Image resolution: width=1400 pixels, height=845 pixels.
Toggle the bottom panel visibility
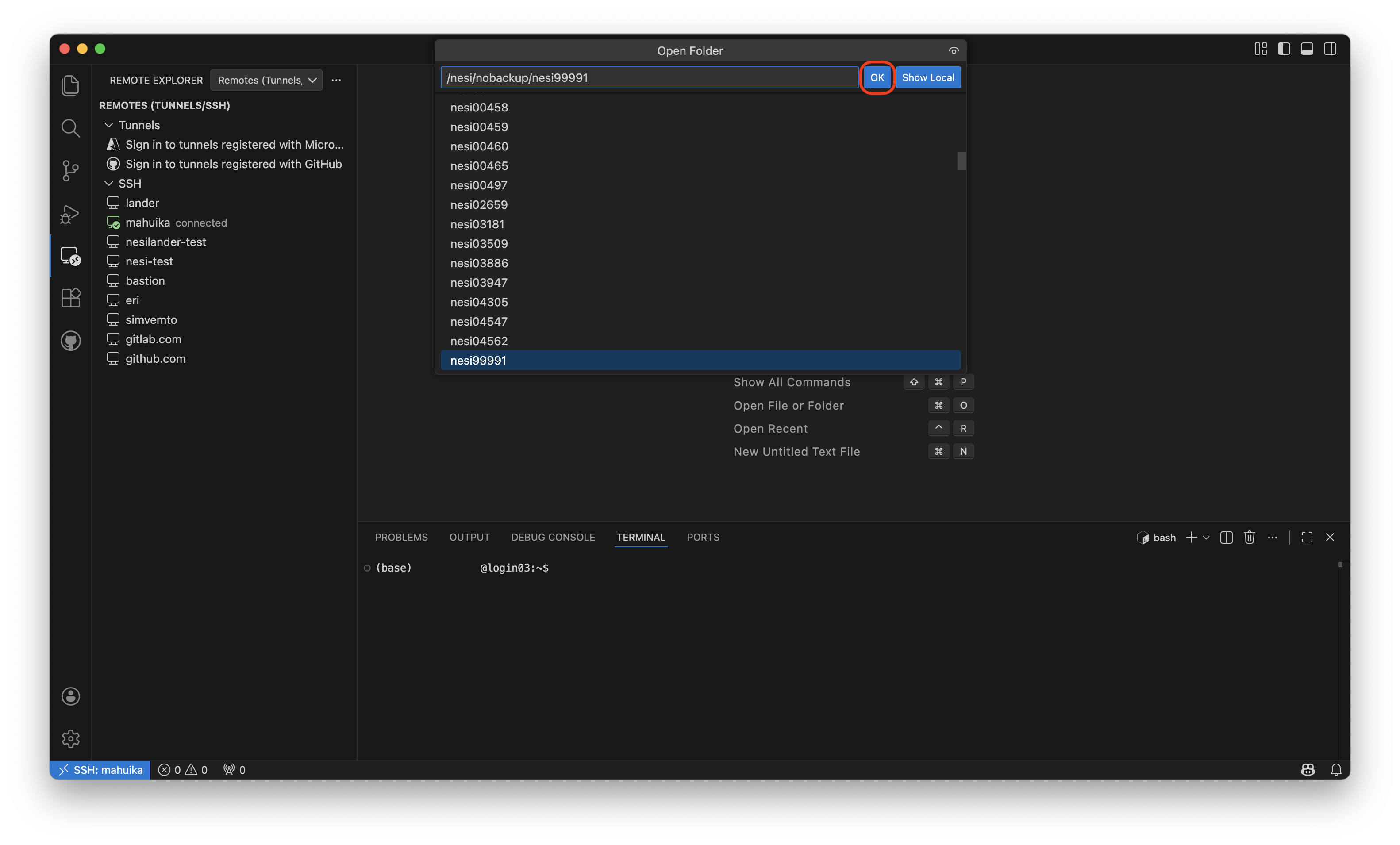[x=1307, y=49]
